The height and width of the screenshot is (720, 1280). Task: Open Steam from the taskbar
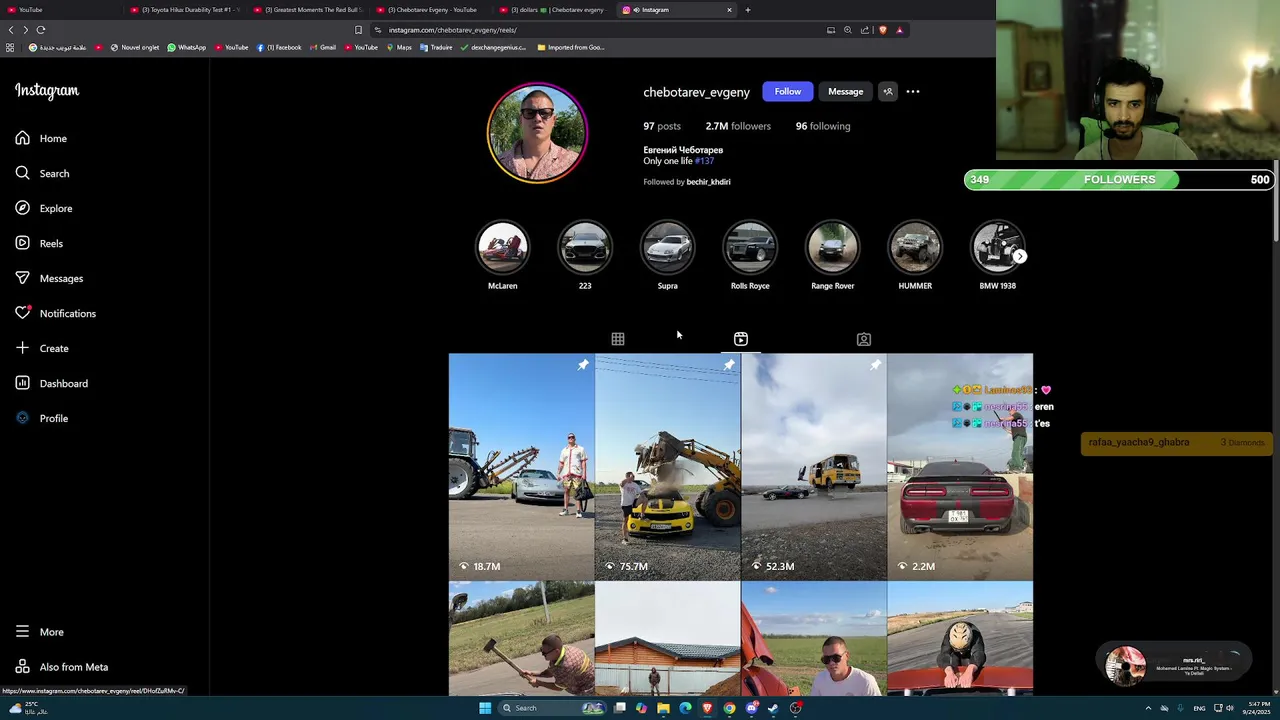(x=773, y=708)
